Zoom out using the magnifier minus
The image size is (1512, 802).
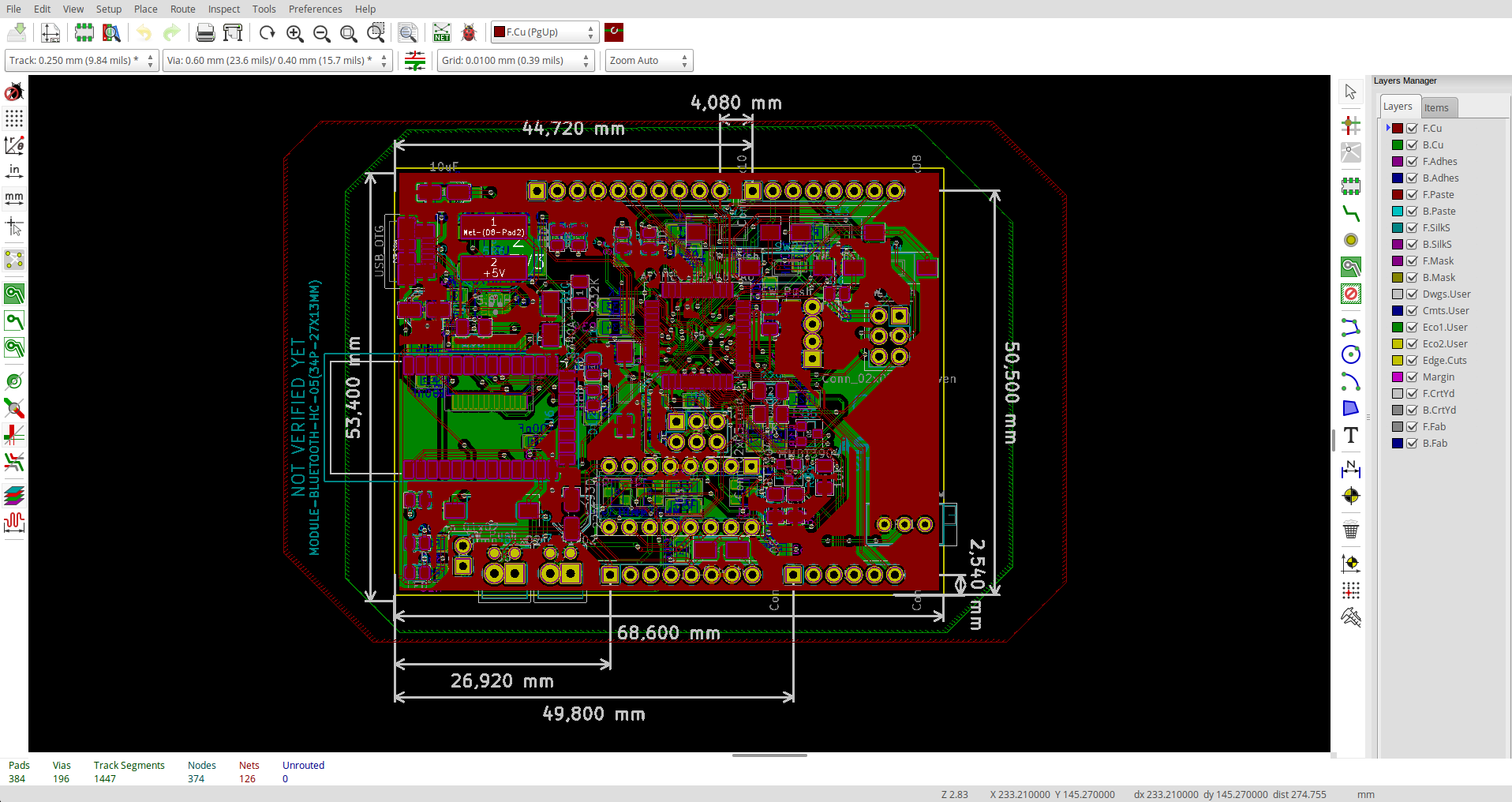[322, 32]
